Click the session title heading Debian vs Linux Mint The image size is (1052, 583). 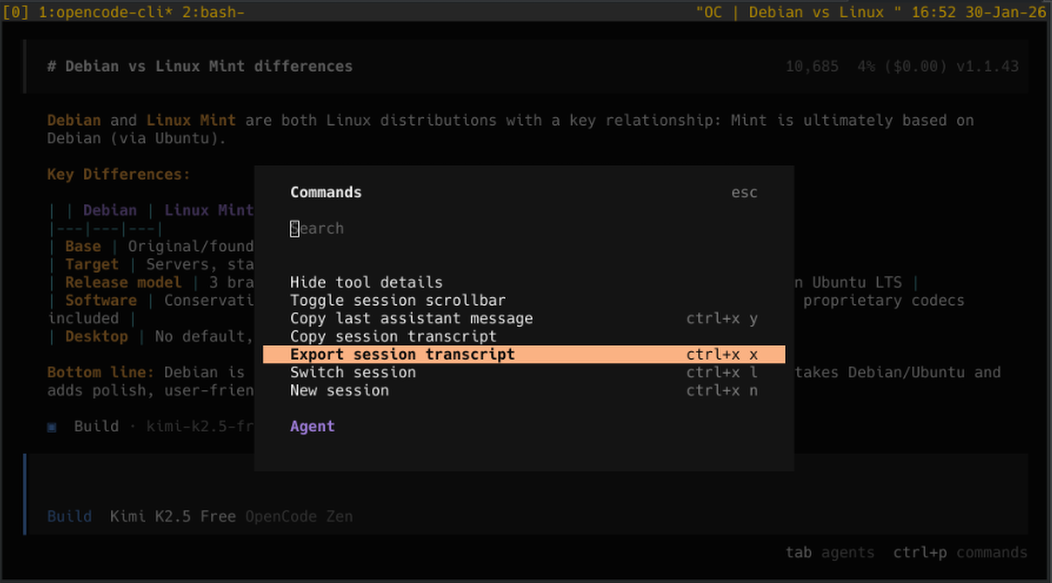[200, 67]
